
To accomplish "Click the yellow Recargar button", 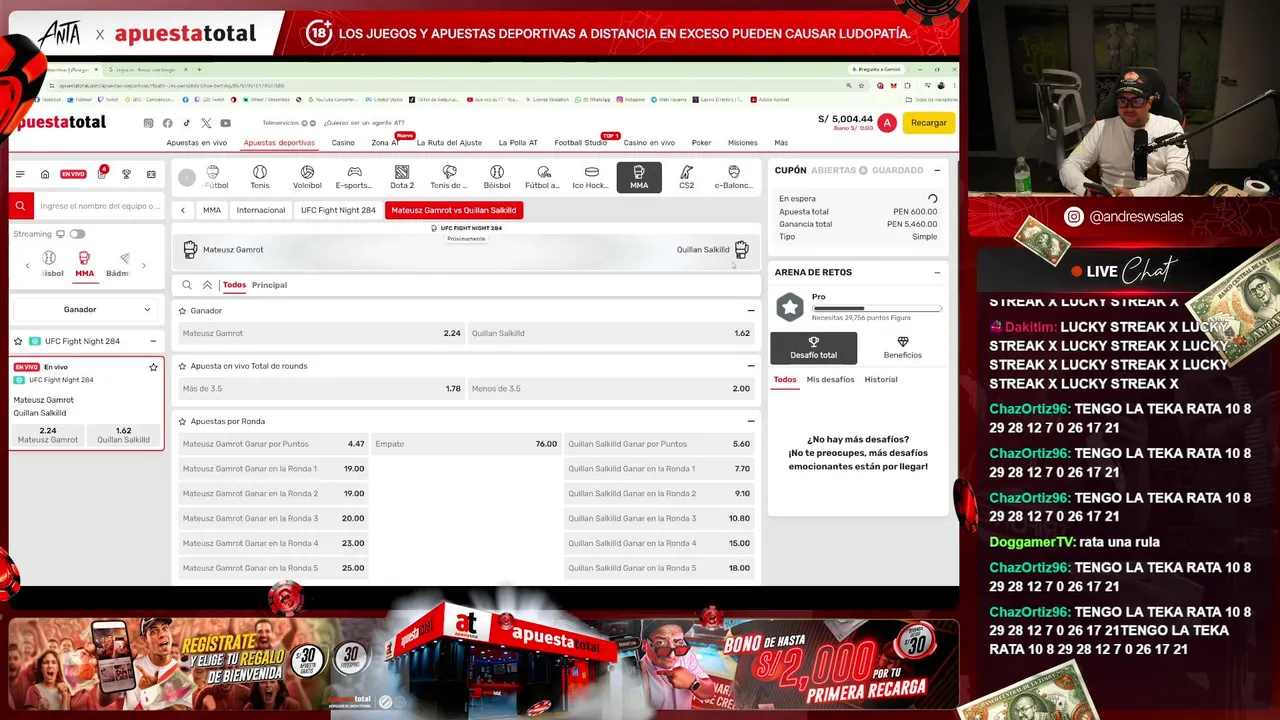I will pyautogui.click(x=929, y=123).
